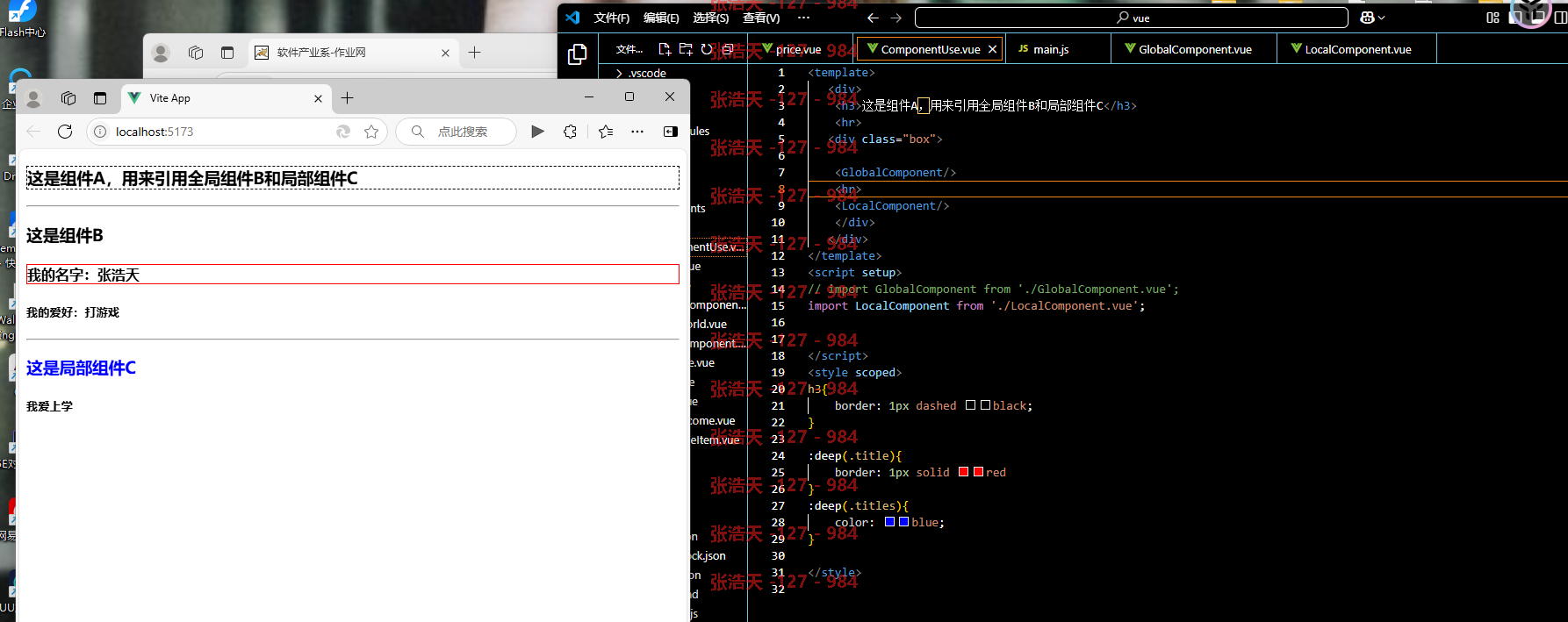View site information for localhost:5173
Screen dimensions: 1568x622
pyautogui.click(x=100, y=132)
